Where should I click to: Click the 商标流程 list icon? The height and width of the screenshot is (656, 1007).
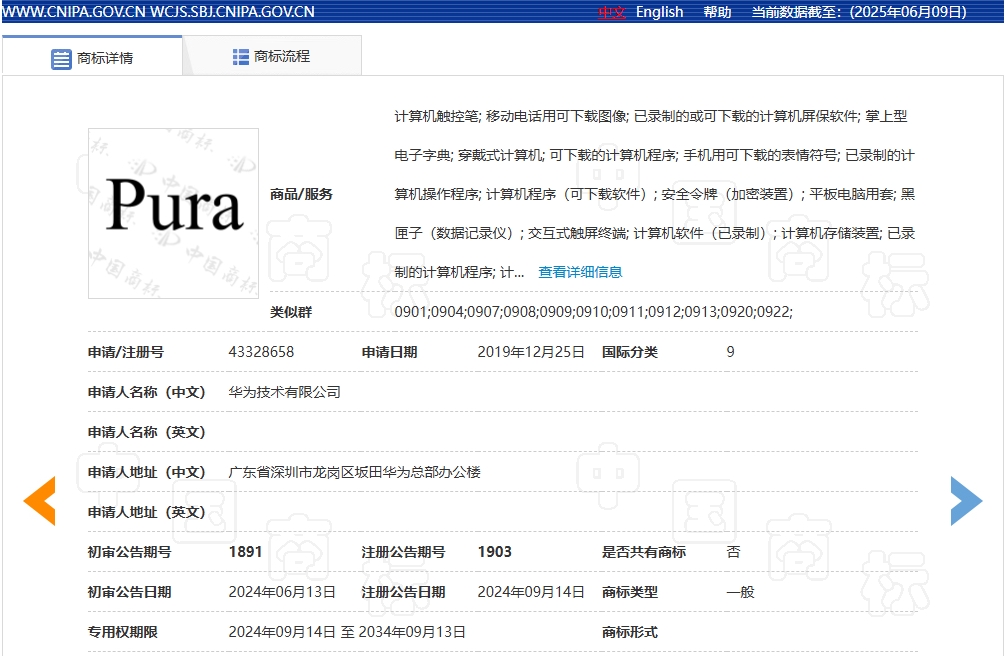(x=241, y=57)
